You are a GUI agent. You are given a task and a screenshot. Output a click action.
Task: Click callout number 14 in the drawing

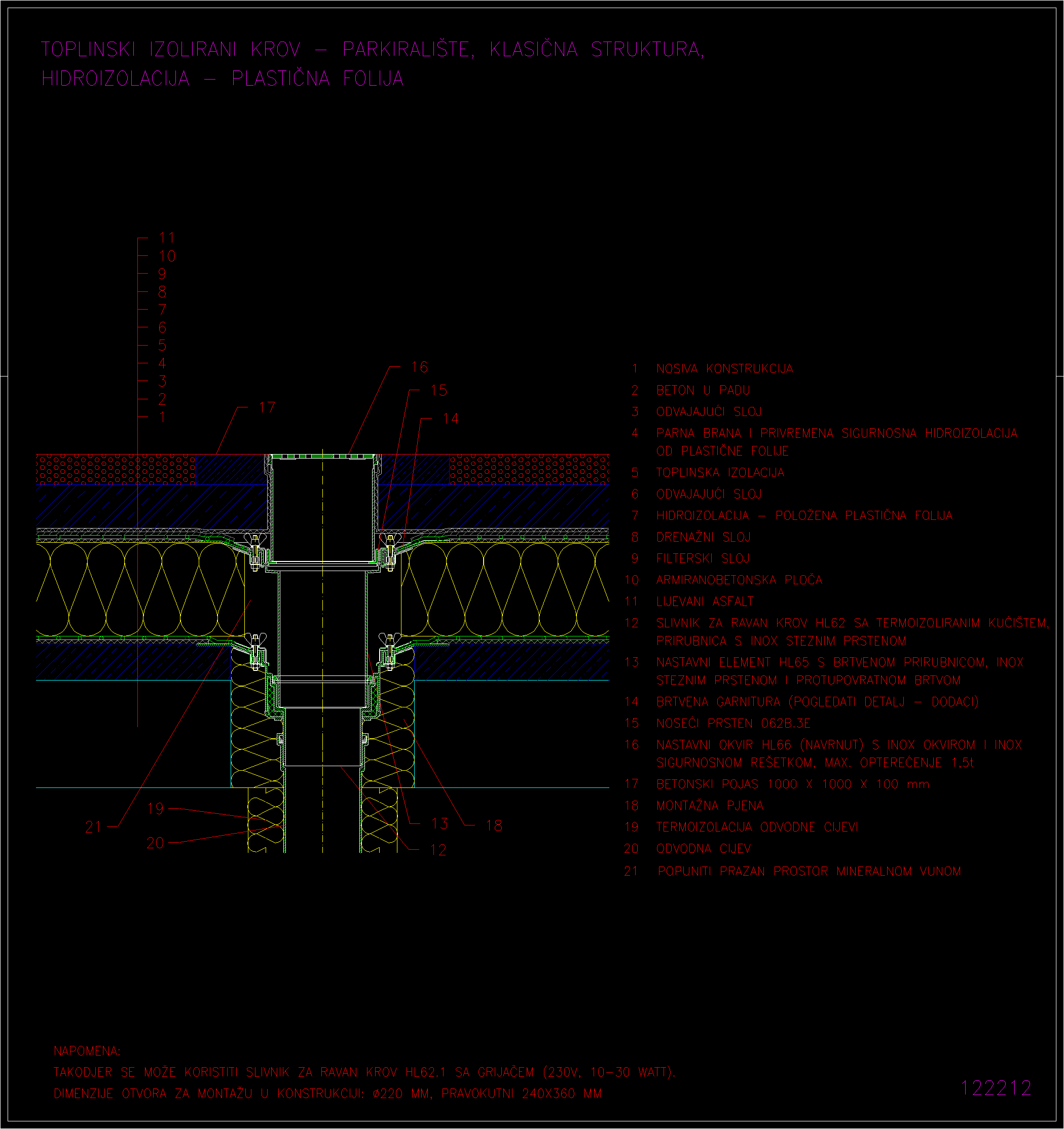click(x=451, y=419)
